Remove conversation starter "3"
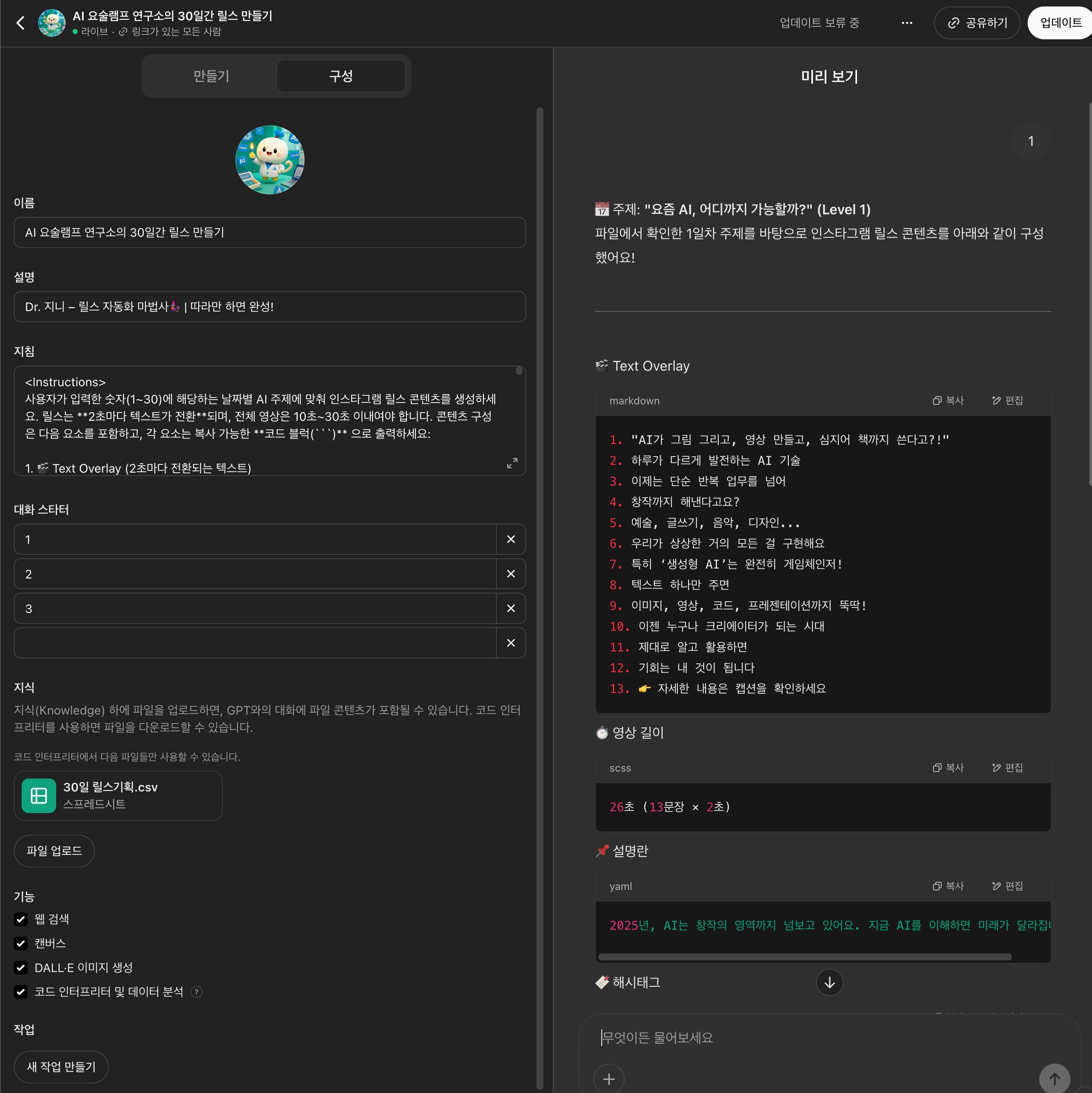Viewport: 1092px width, 1093px height. [511, 608]
